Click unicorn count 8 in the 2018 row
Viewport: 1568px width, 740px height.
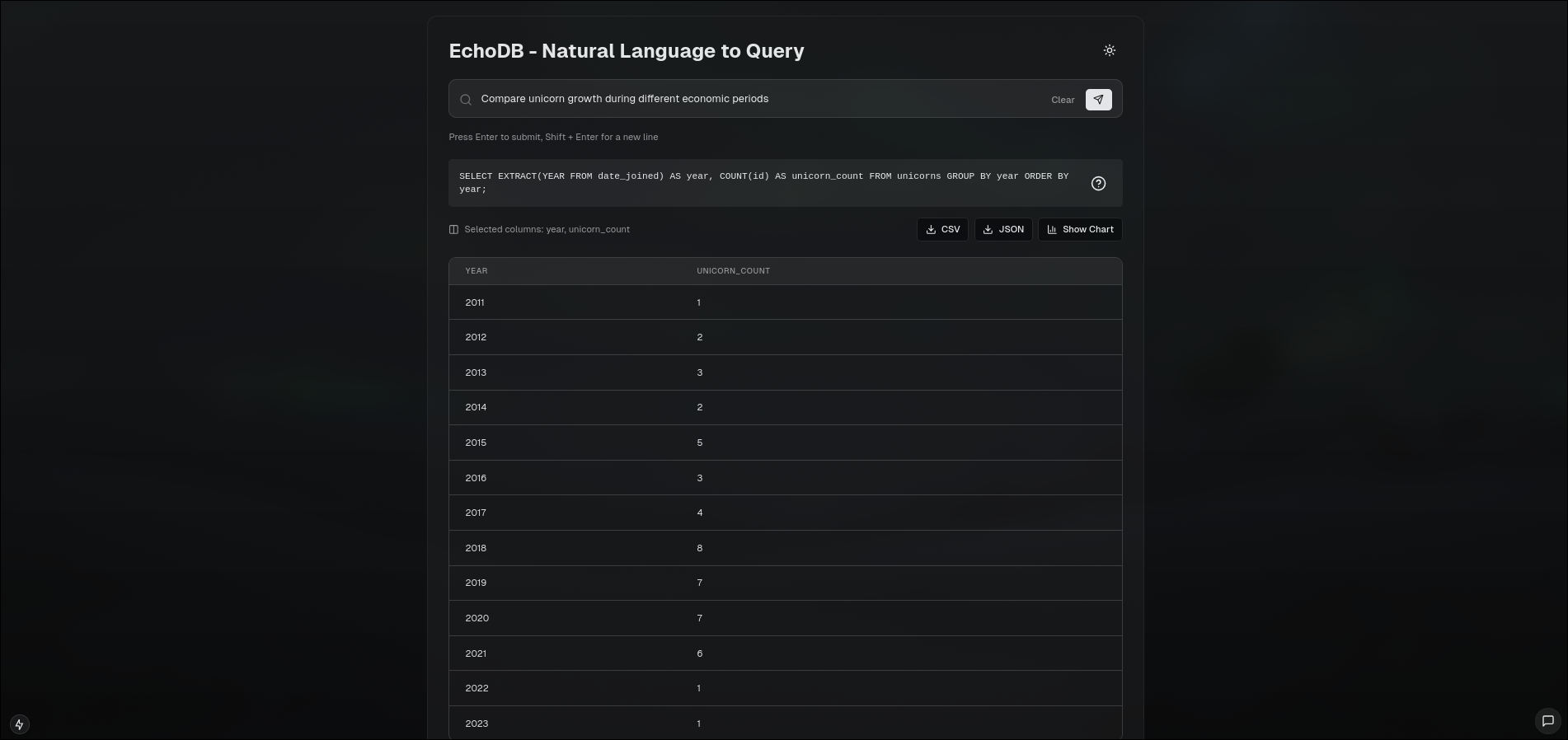click(700, 548)
